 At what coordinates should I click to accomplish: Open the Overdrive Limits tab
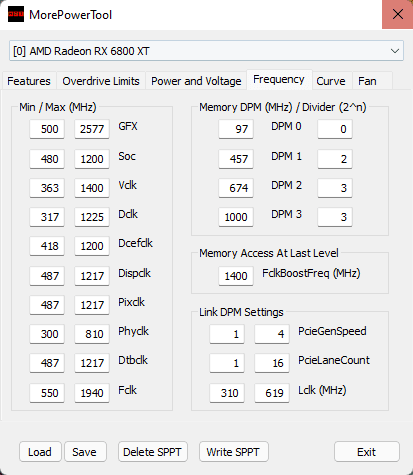click(x=101, y=81)
